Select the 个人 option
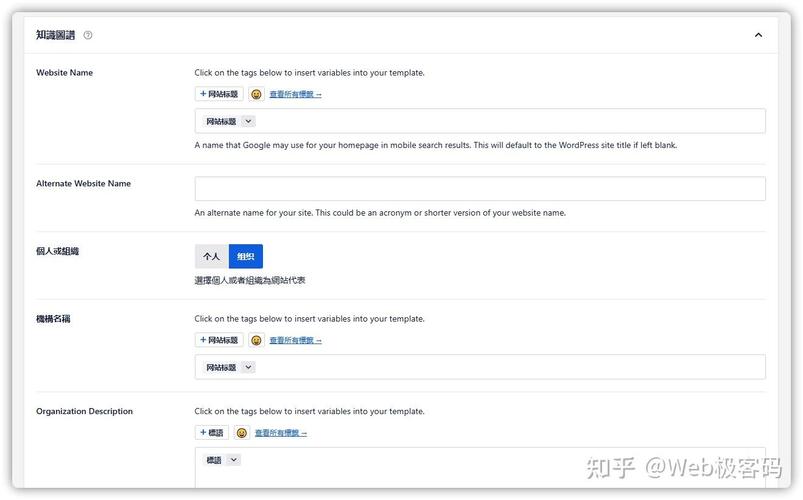The width and height of the screenshot is (803, 500). pyautogui.click(x=212, y=256)
